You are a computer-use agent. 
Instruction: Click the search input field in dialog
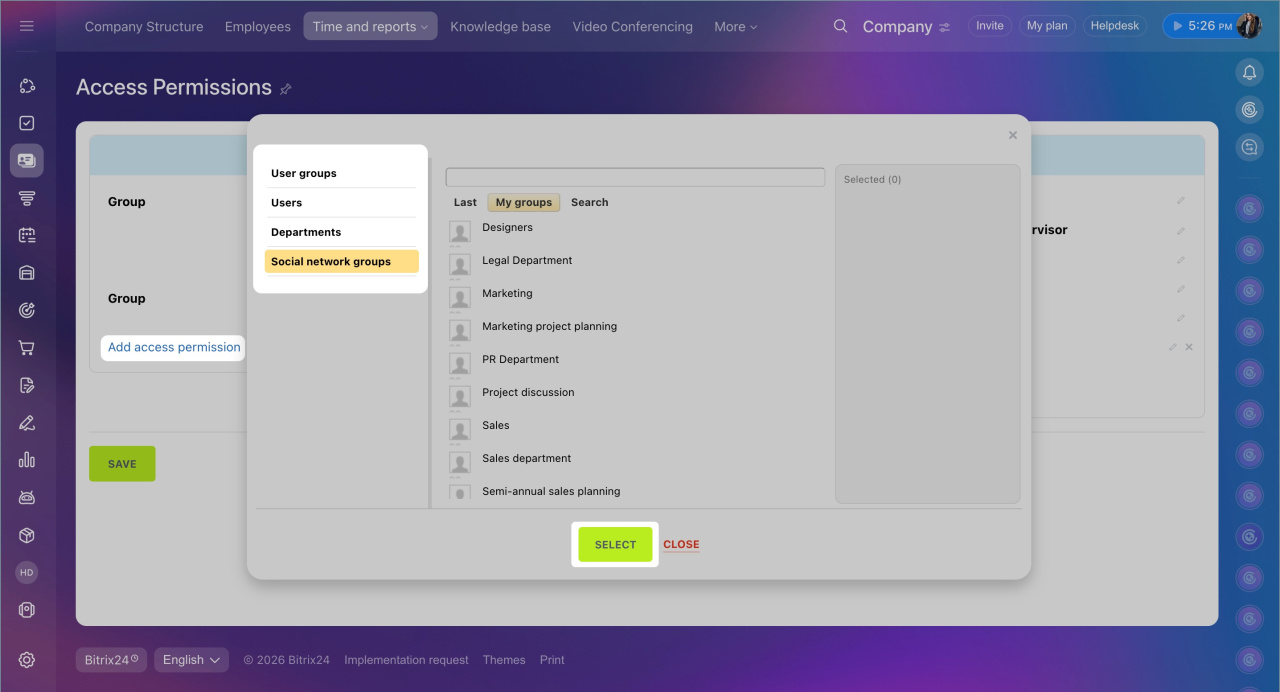(x=635, y=177)
